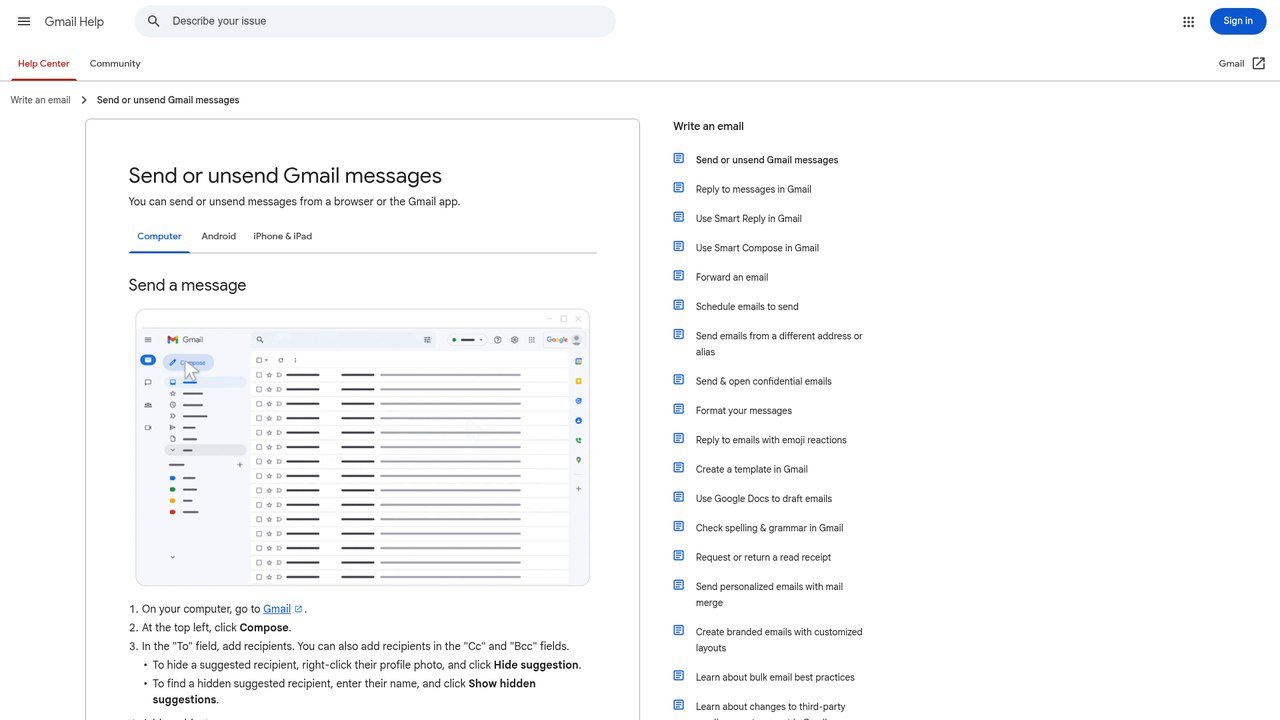Click article icon beside Create a template

tap(679, 468)
